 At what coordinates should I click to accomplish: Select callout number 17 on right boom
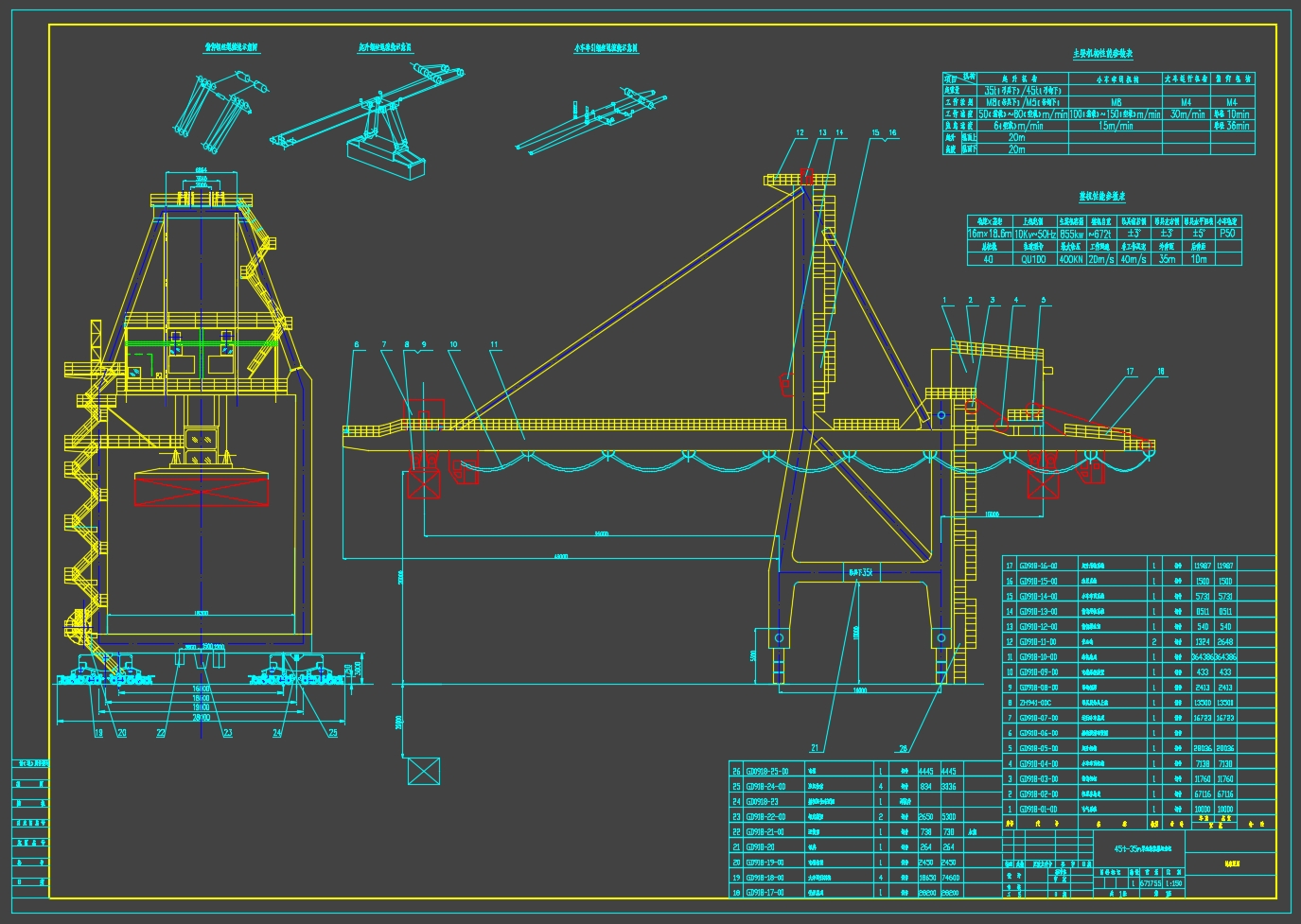[1130, 372]
